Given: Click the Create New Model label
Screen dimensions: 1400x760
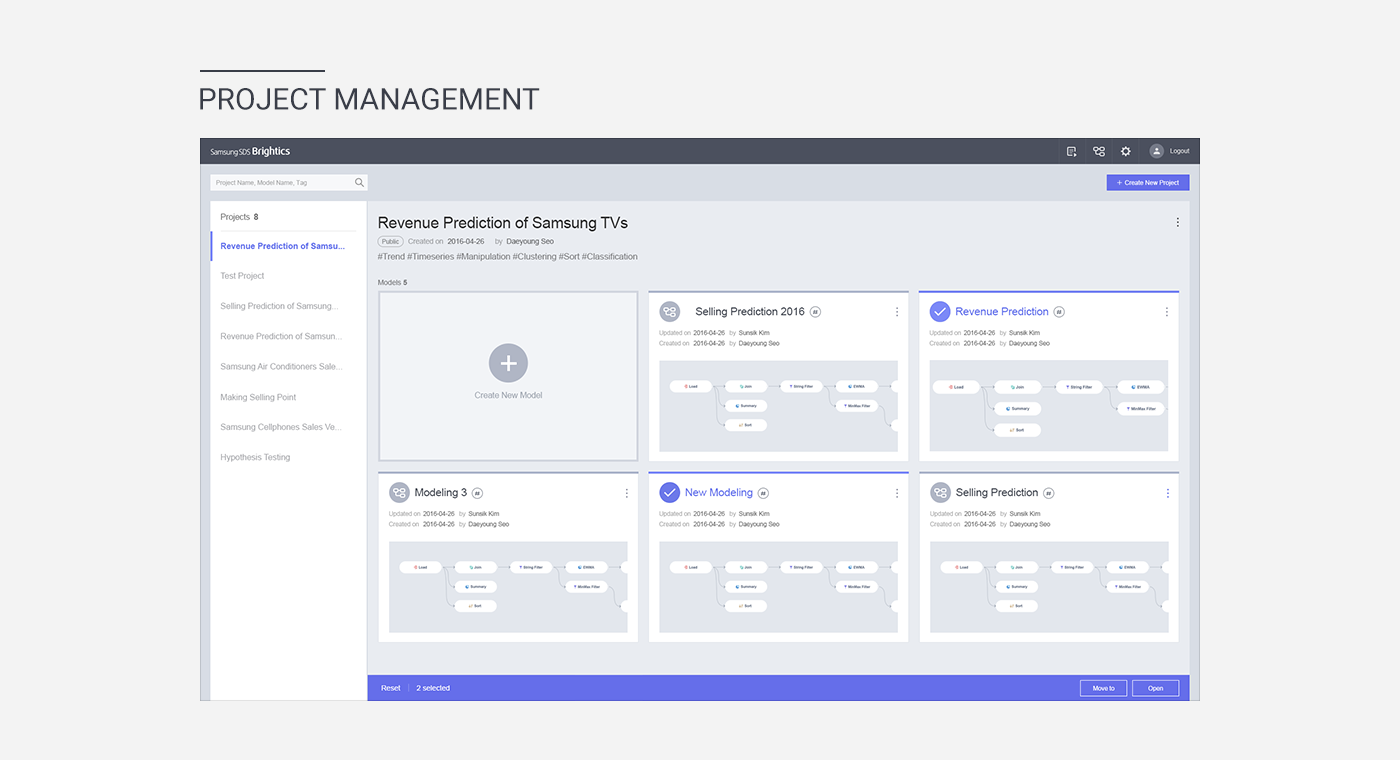Looking at the screenshot, I should [x=508, y=396].
